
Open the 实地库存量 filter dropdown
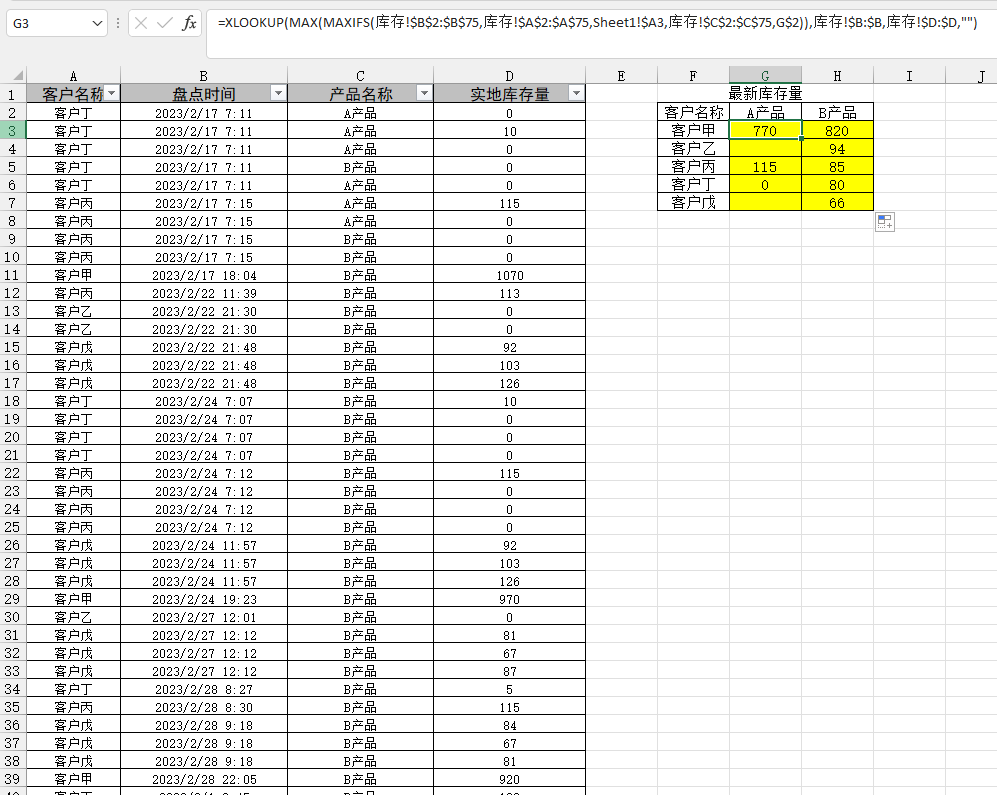(576, 93)
